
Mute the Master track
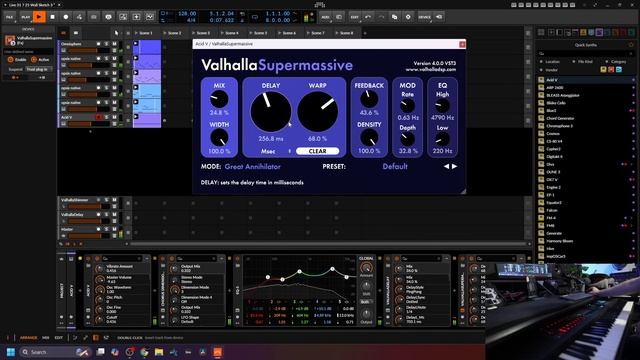click(x=114, y=229)
